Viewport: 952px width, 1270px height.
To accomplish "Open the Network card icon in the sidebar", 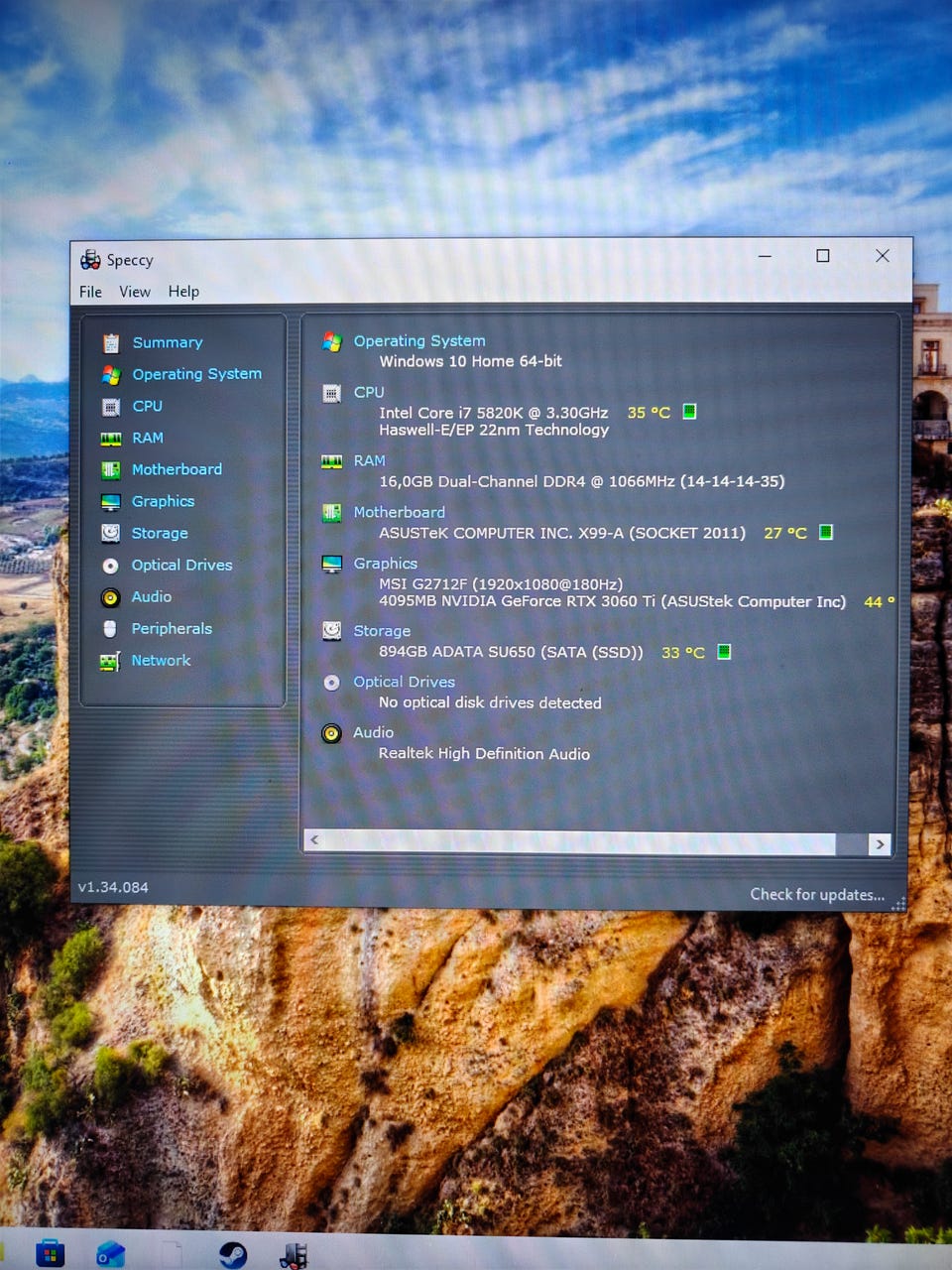I will (x=110, y=662).
